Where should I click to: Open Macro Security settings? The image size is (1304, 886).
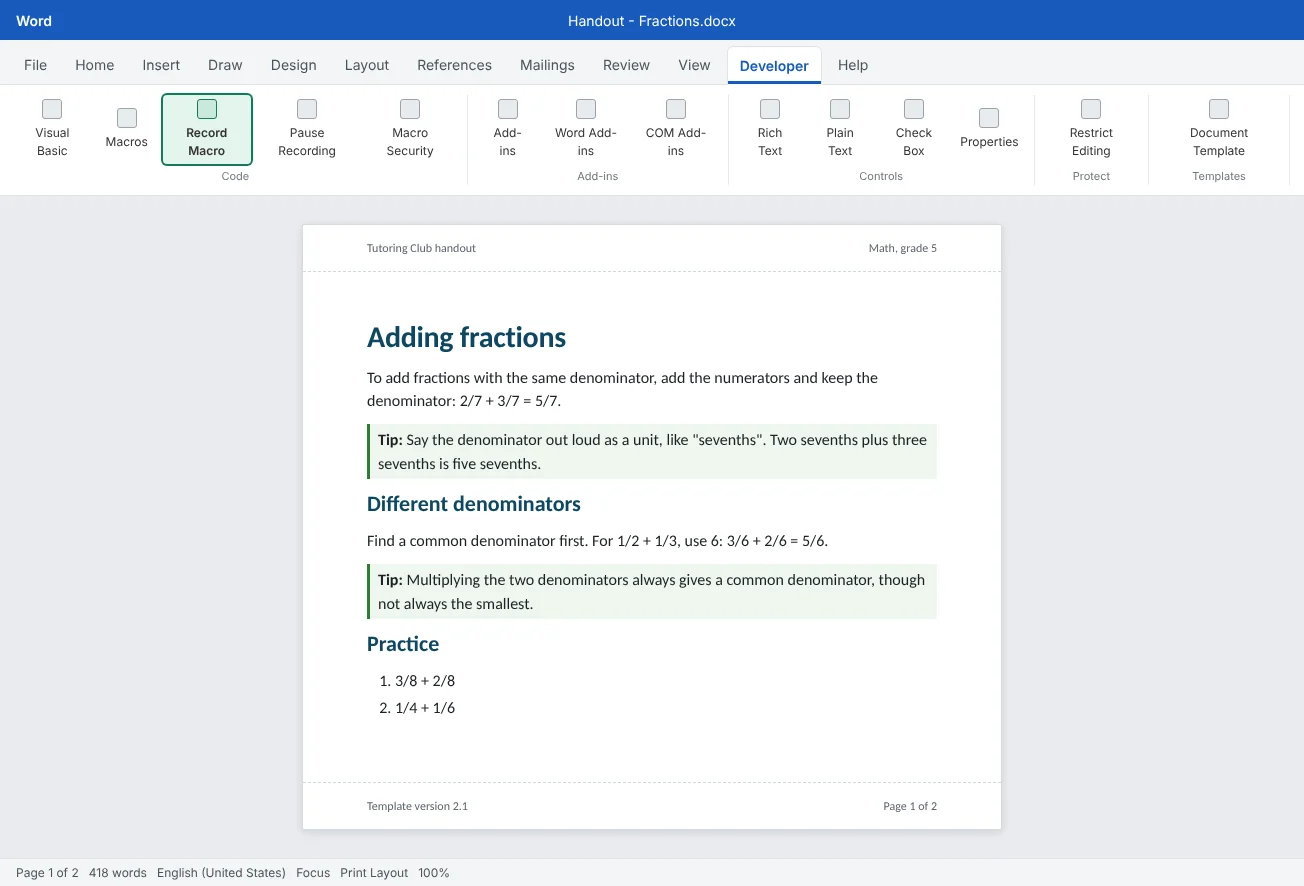point(410,129)
